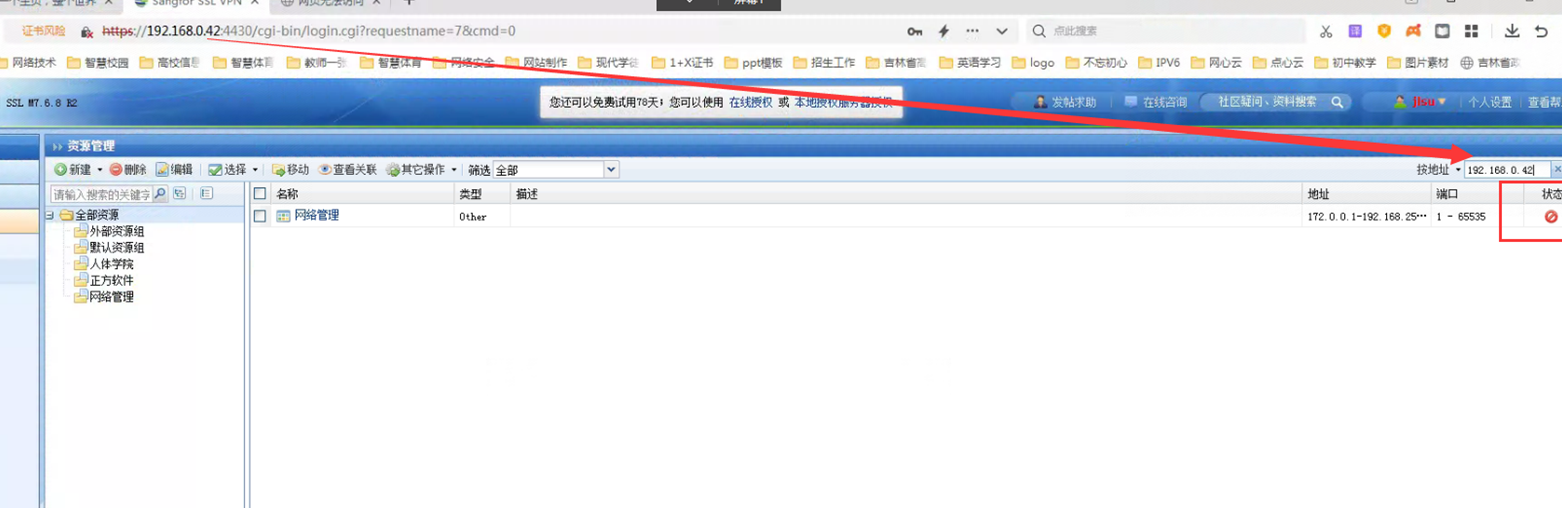Click the 在线咨询 link
The width and height of the screenshot is (1562, 508).
pos(1157,102)
